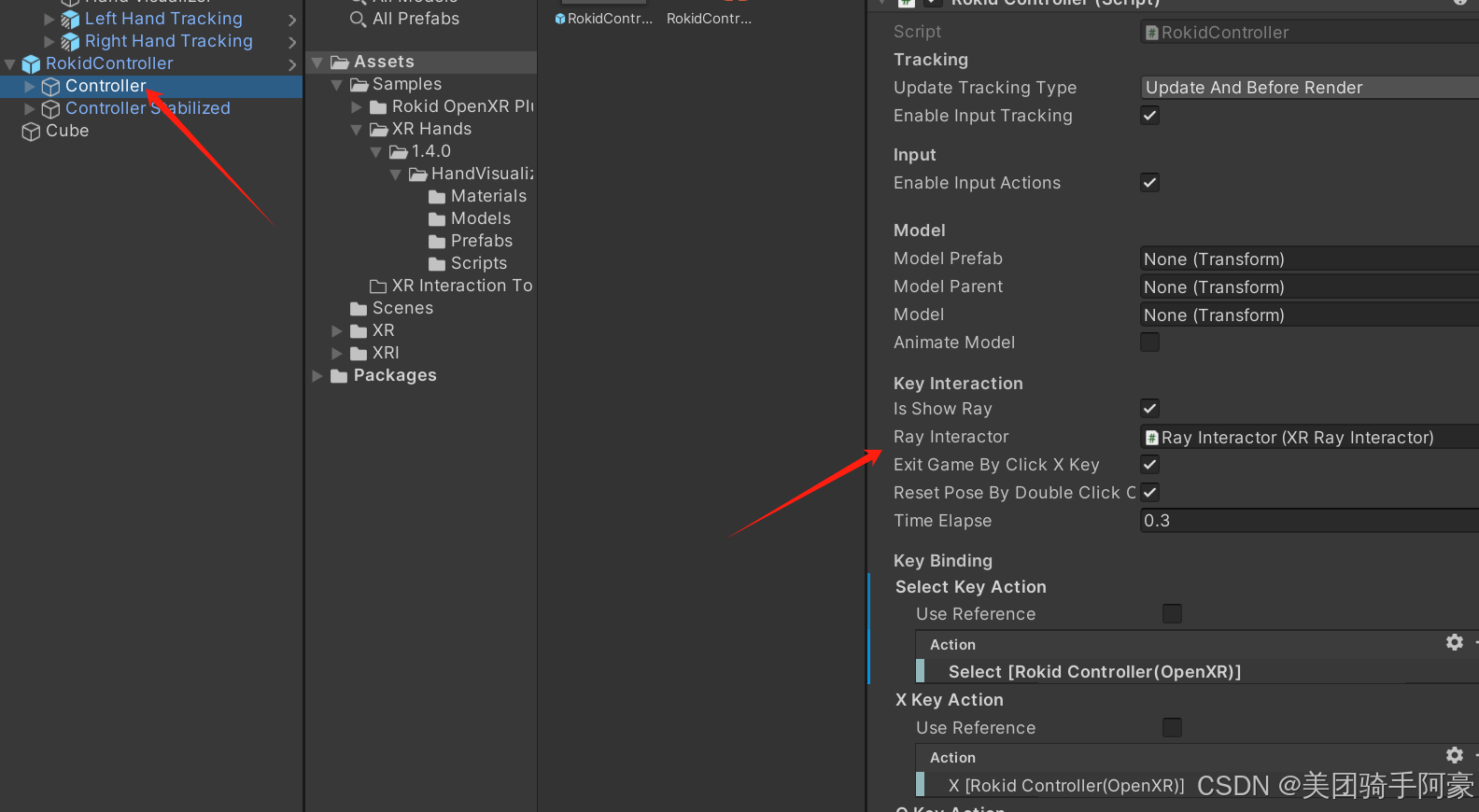Screen dimensions: 1479x812
Task: Select the Model Prefab object field
Action: tap(1309, 259)
